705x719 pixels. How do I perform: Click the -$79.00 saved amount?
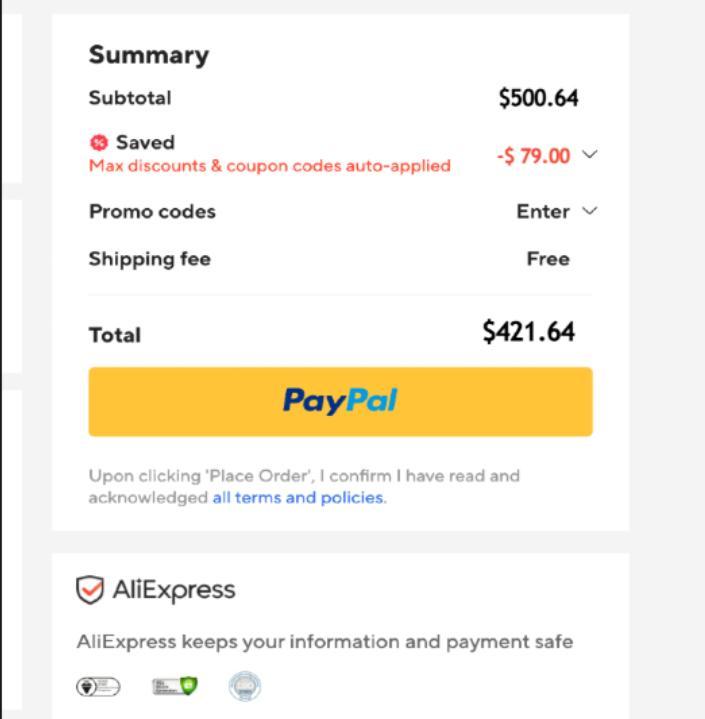533,156
